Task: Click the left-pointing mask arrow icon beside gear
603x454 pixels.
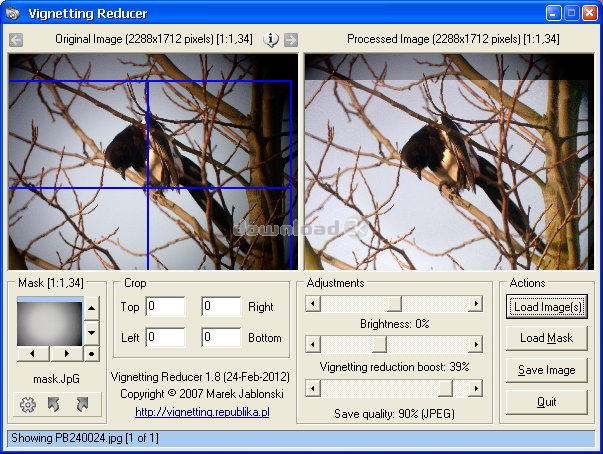Action: click(x=53, y=404)
